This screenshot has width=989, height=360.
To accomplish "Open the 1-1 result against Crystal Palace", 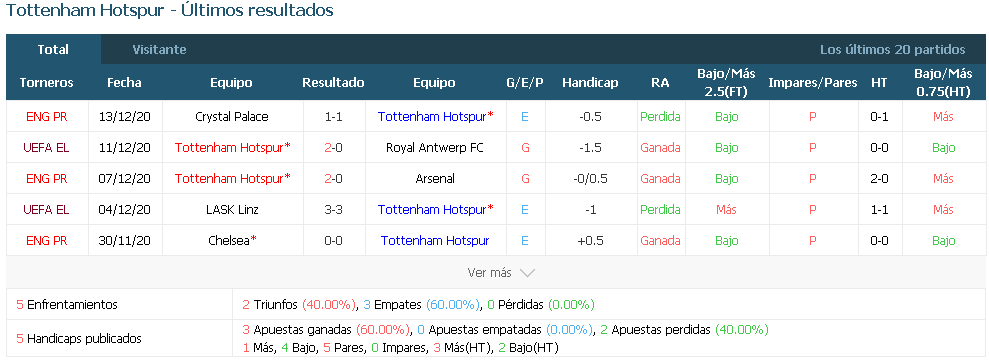I will coord(333,117).
